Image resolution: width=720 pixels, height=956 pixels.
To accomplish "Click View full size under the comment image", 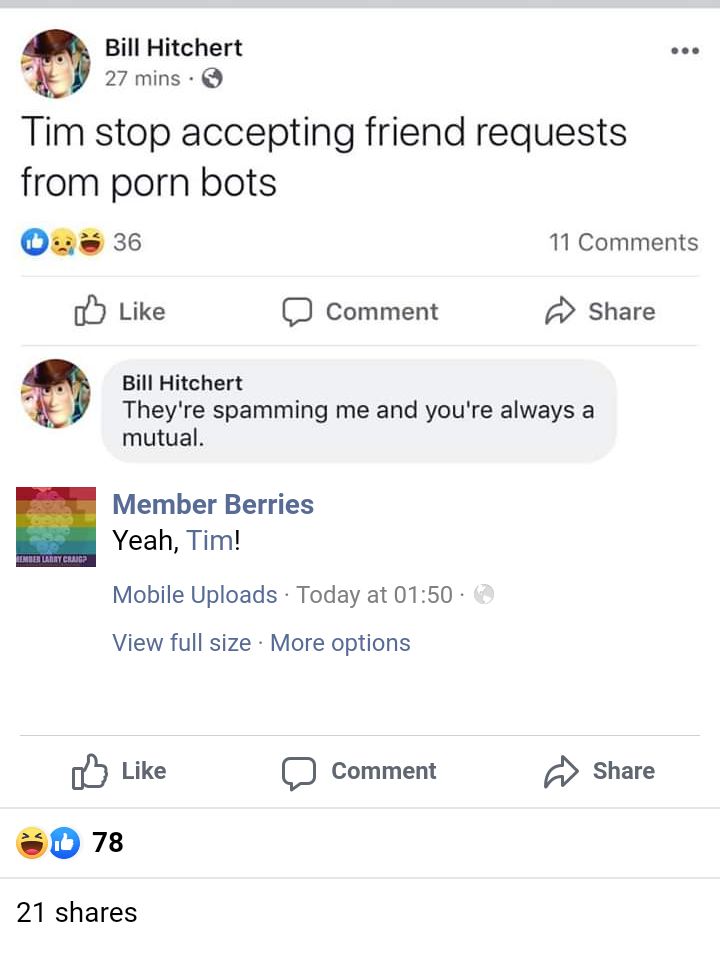I will click(x=181, y=643).
